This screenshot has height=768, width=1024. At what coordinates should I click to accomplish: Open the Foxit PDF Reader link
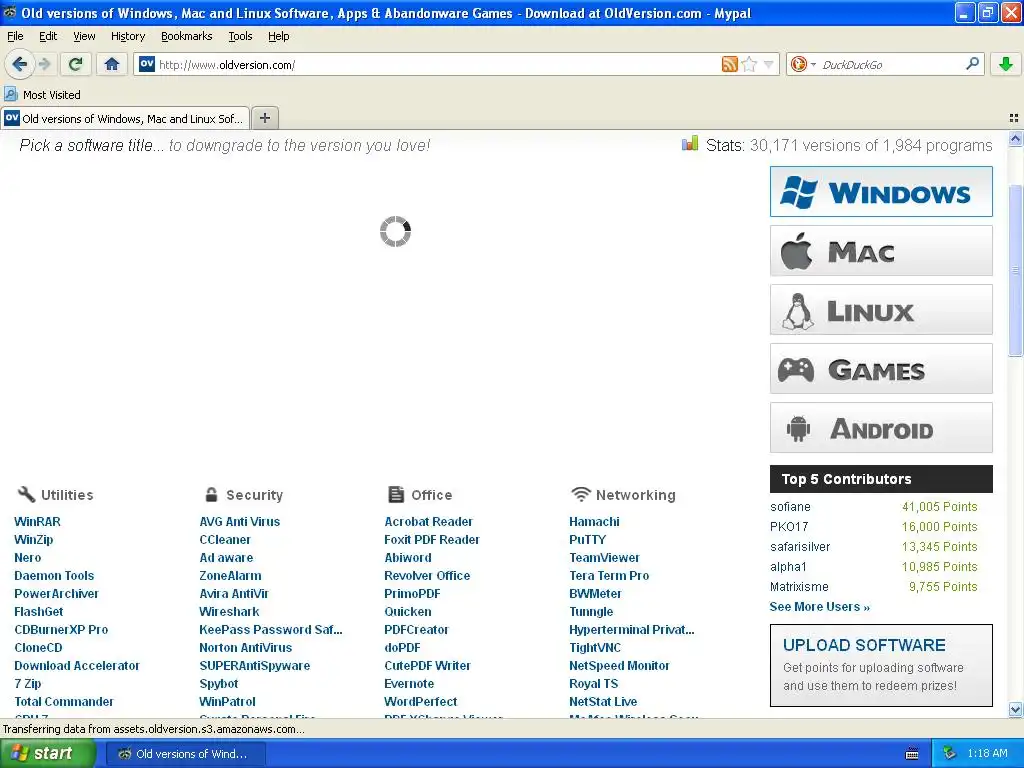click(x=432, y=539)
